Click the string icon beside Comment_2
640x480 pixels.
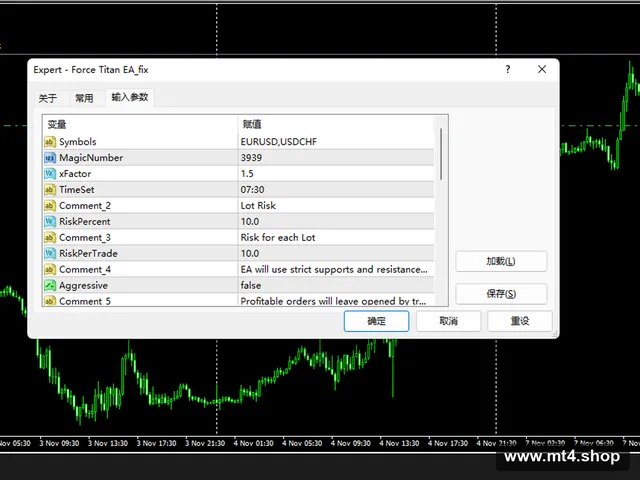point(50,206)
